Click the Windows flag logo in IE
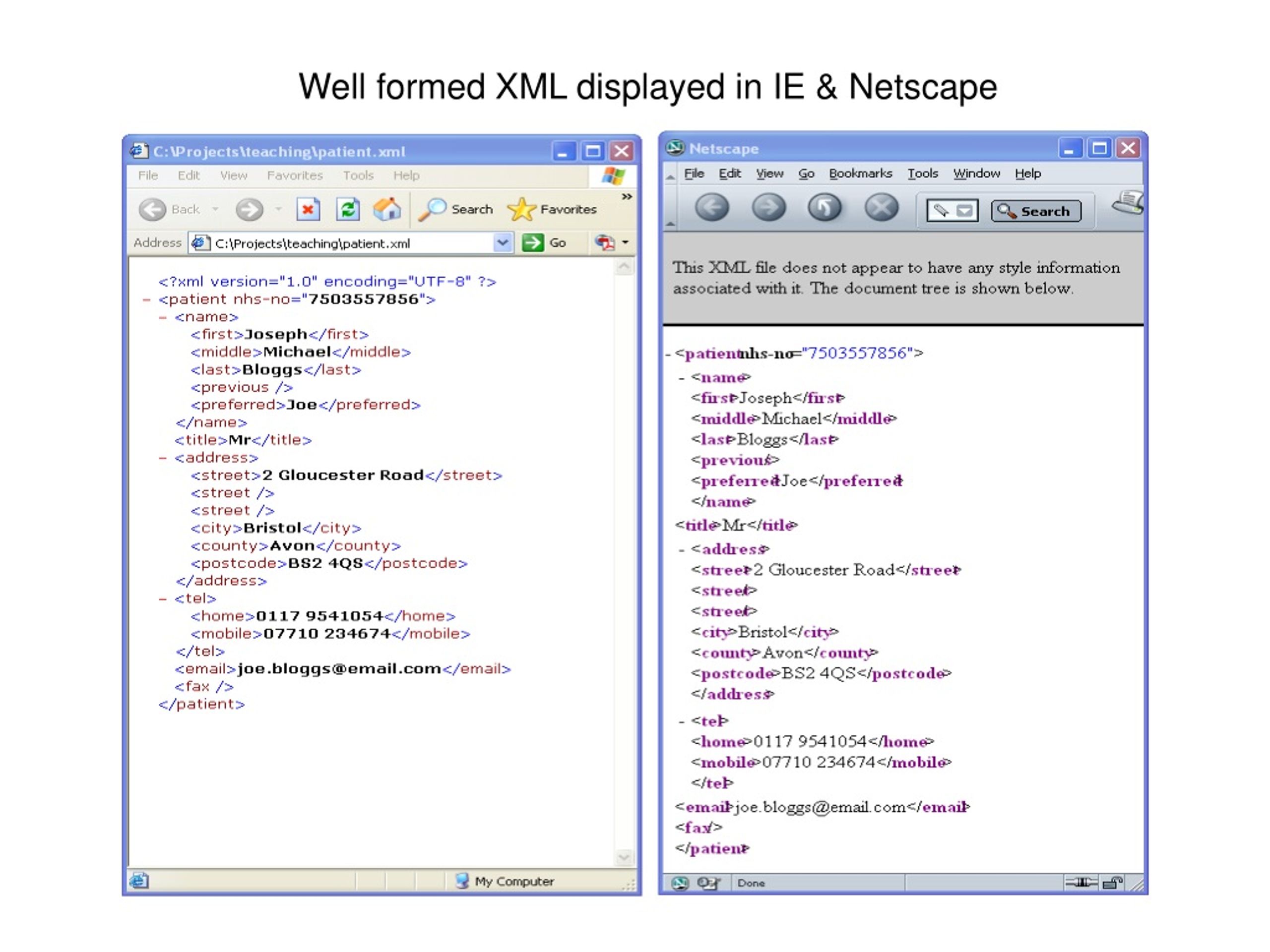 613,176
